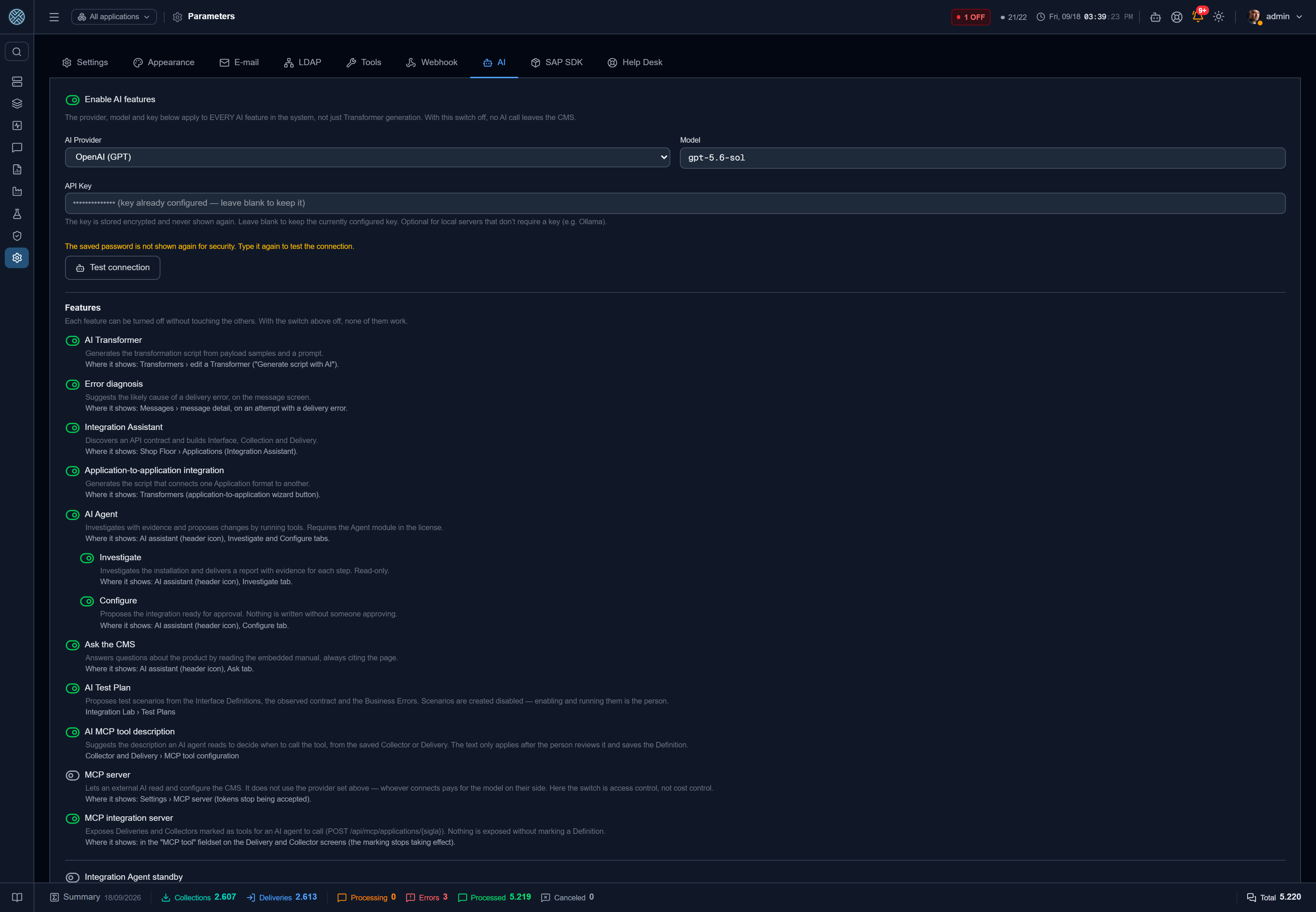This screenshot has width=1316, height=912.
Task: Click the 1 OFF status badge
Action: [971, 17]
